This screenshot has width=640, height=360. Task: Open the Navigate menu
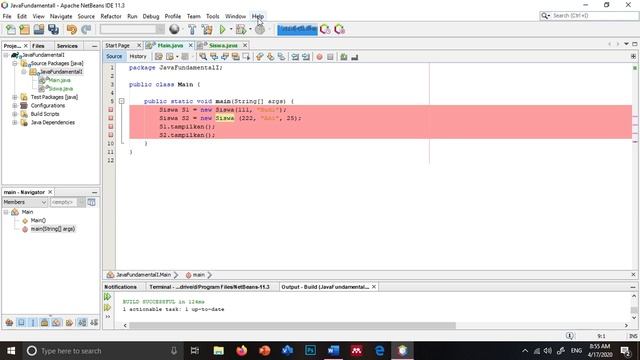pos(61,16)
